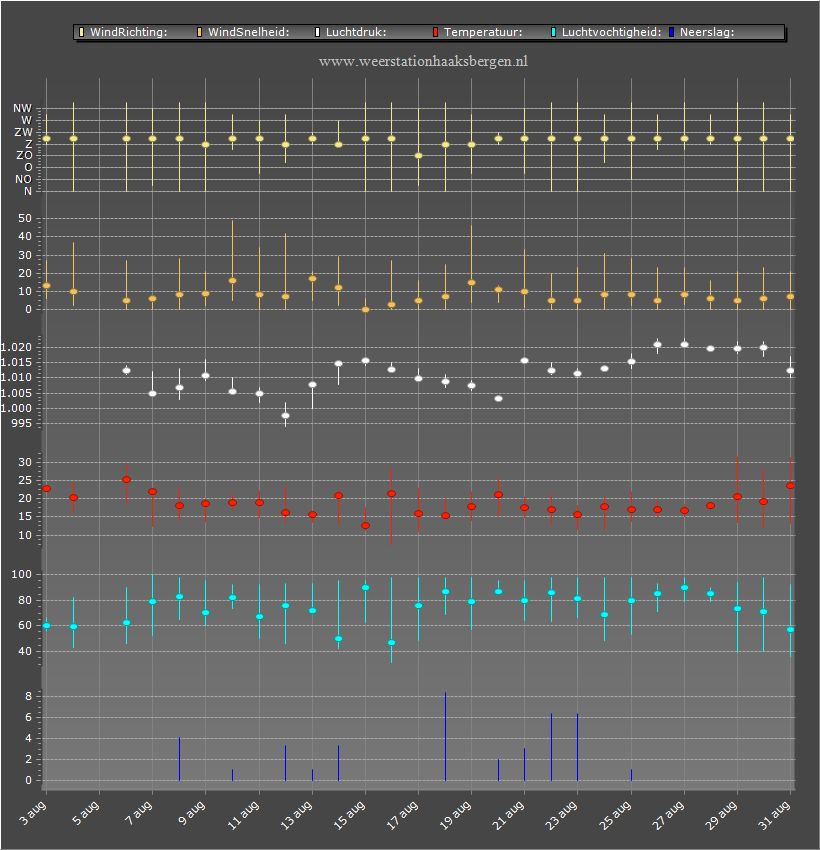Click the wind speed marker sitting at zero
820x850 pixels.
pyautogui.click(x=365, y=310)
